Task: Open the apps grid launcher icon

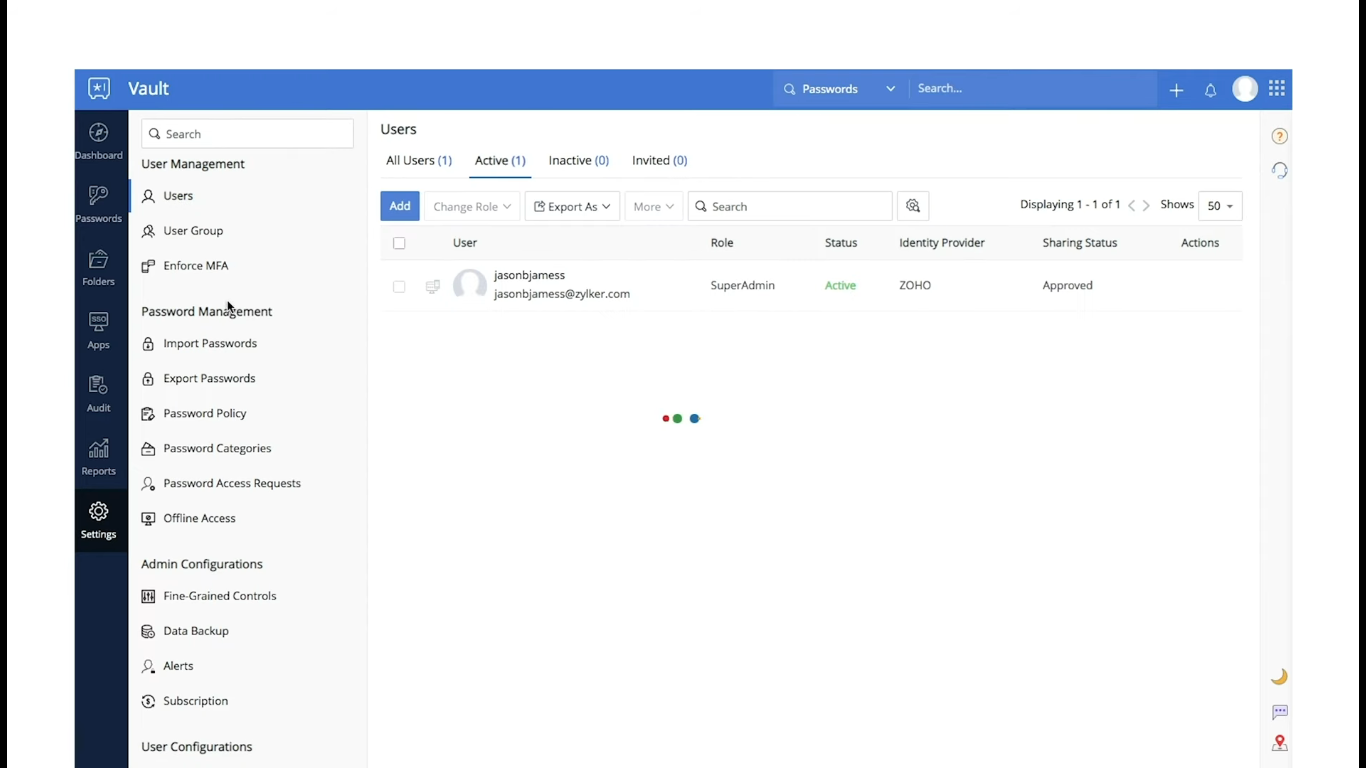Action: click(x=1277, y=89)
